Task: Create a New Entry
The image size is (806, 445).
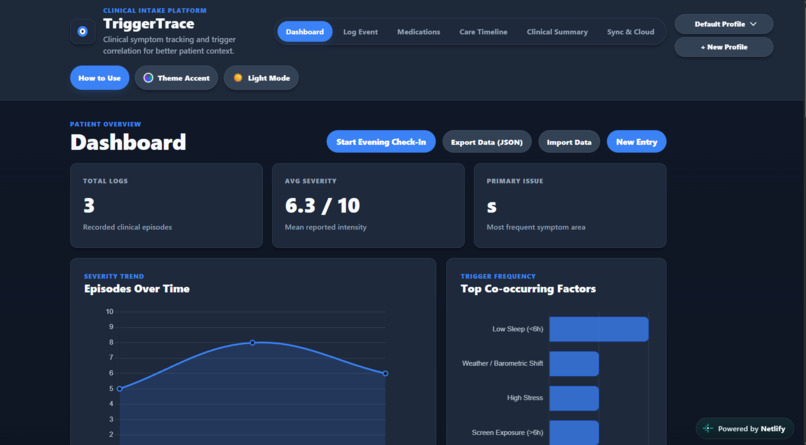Action: [x=636, y=142]
